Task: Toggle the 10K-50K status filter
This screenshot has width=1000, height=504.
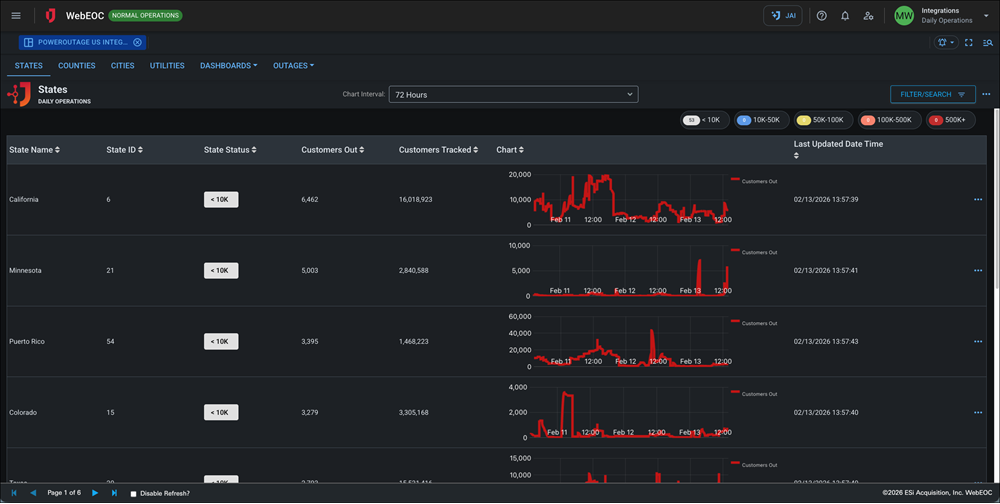Action: (761, 120)
